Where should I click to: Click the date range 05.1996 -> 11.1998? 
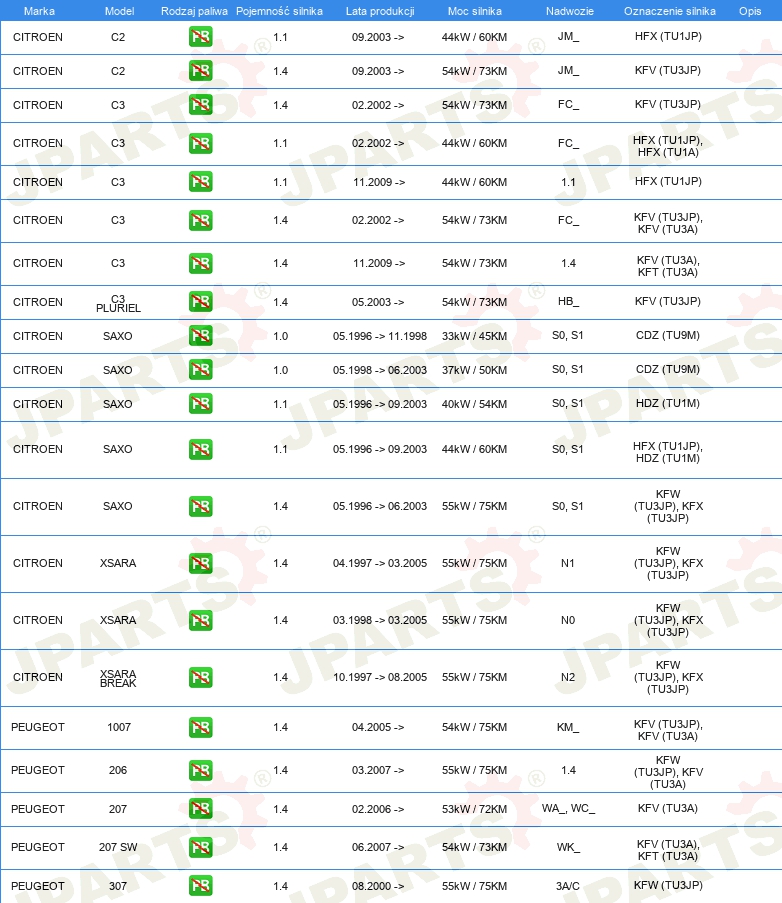click(379, 336)
